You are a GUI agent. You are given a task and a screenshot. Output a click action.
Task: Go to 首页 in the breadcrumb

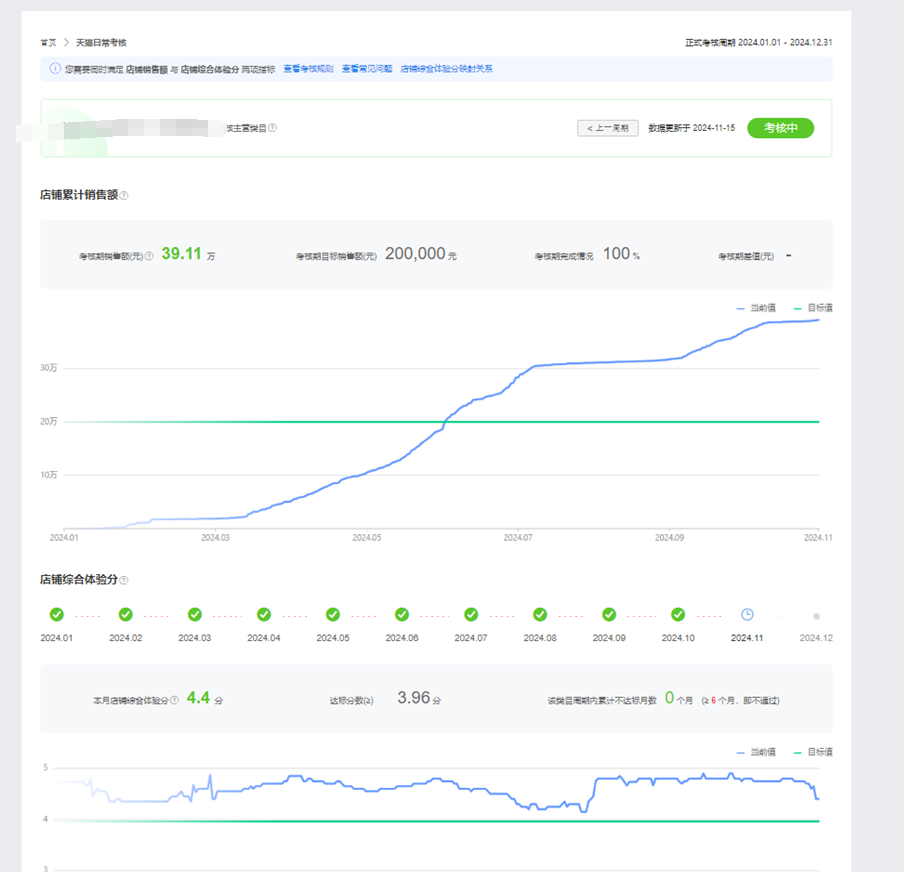(x=48, y=43)
